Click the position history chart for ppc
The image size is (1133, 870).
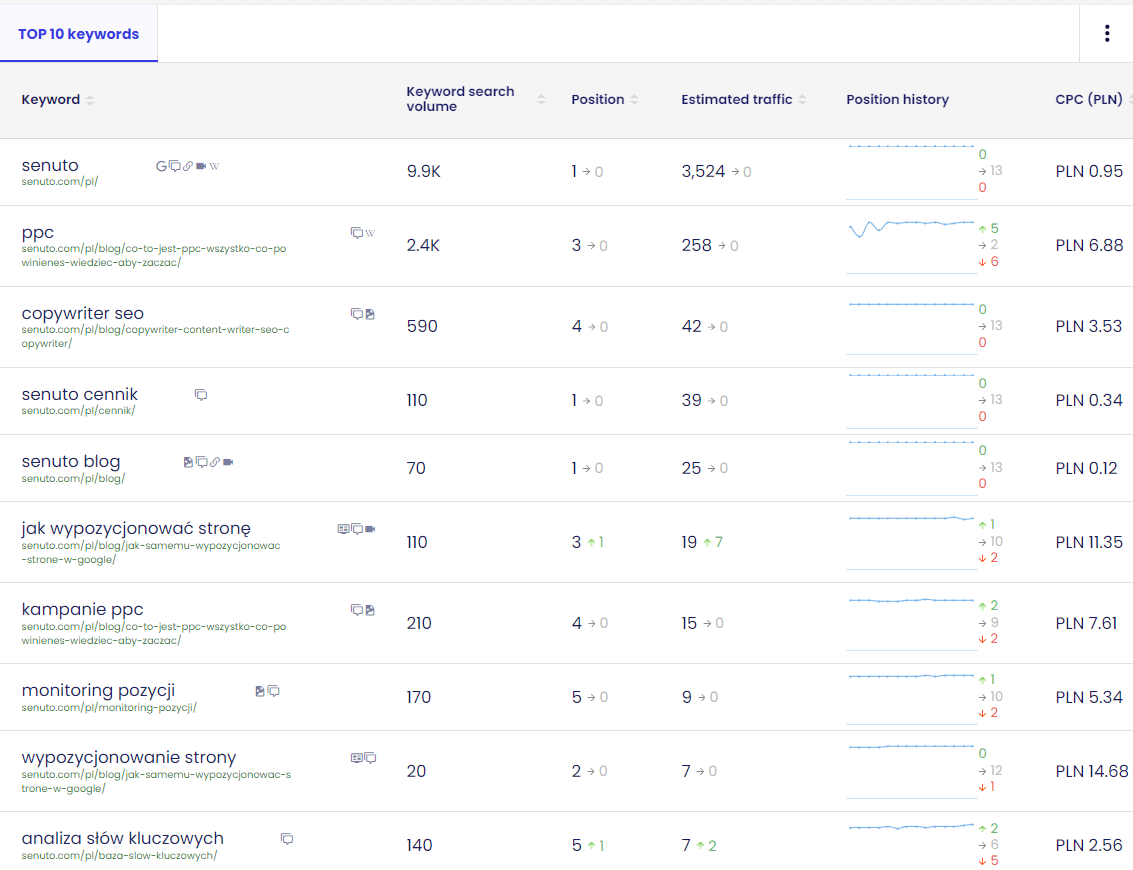pos(911,246)
